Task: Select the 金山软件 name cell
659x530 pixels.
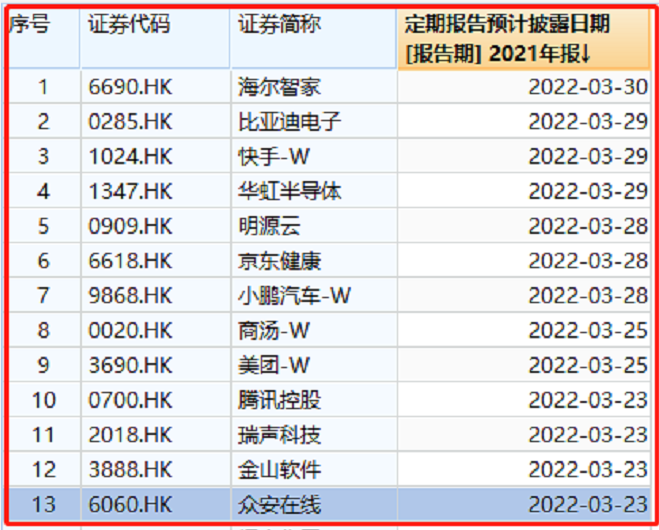Action: [x=314, y=470]
